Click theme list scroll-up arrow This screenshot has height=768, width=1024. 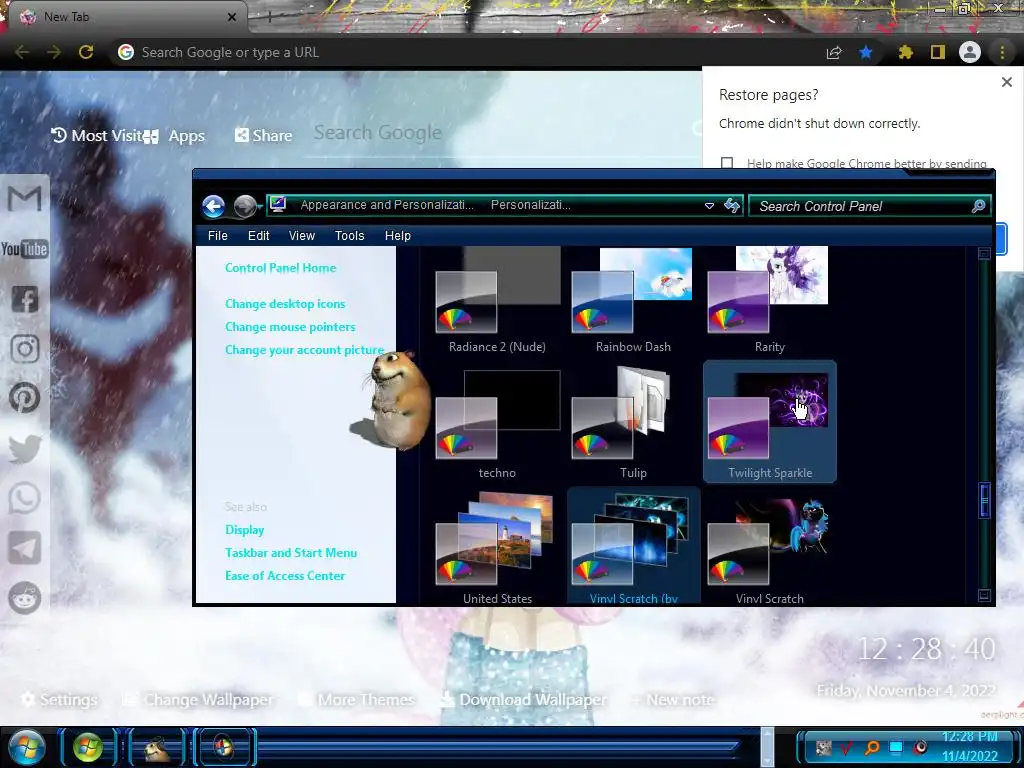[984, 253]
